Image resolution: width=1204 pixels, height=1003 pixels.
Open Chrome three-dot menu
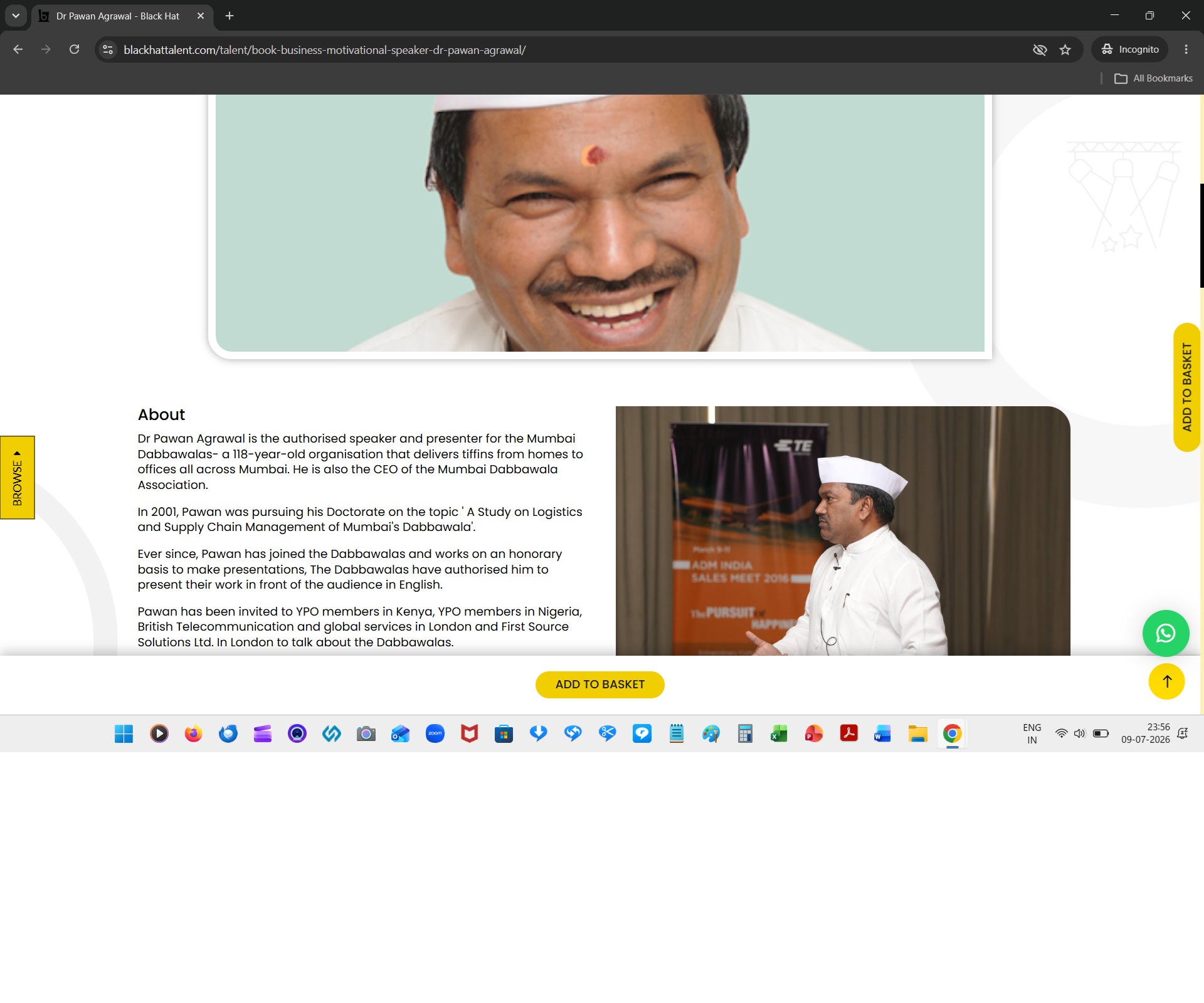(1186, 50)
